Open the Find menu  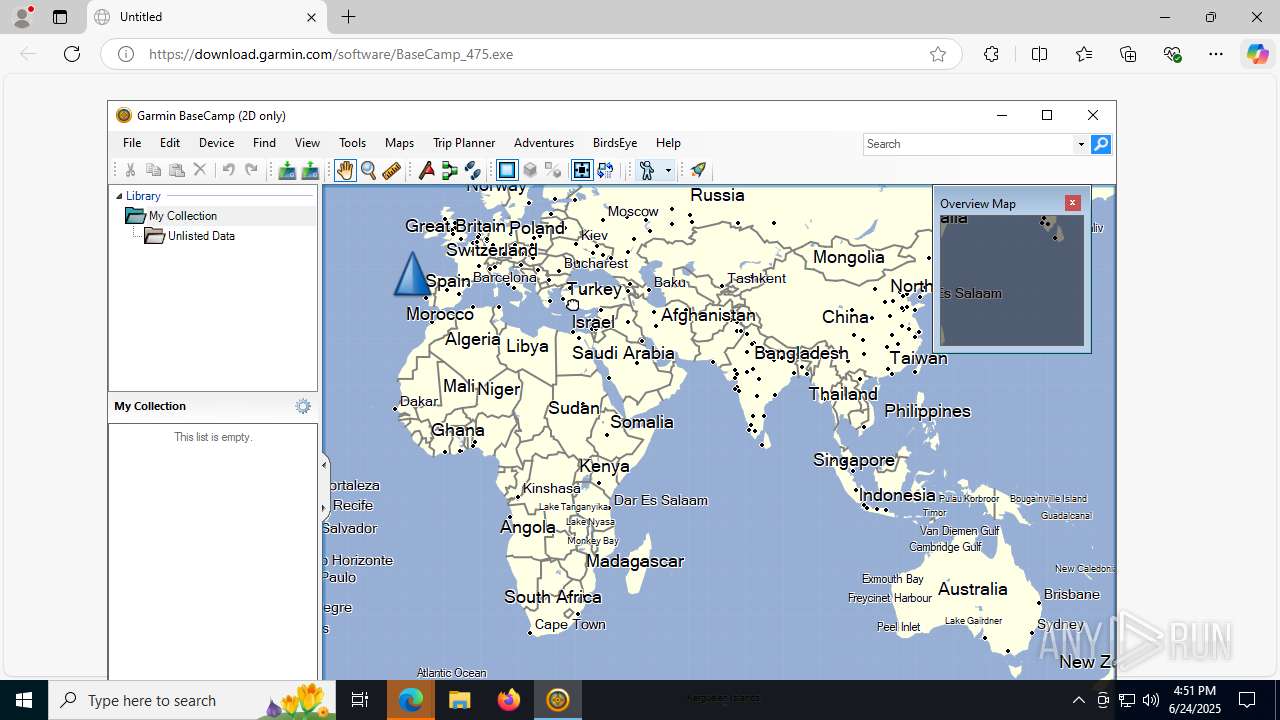264,143
